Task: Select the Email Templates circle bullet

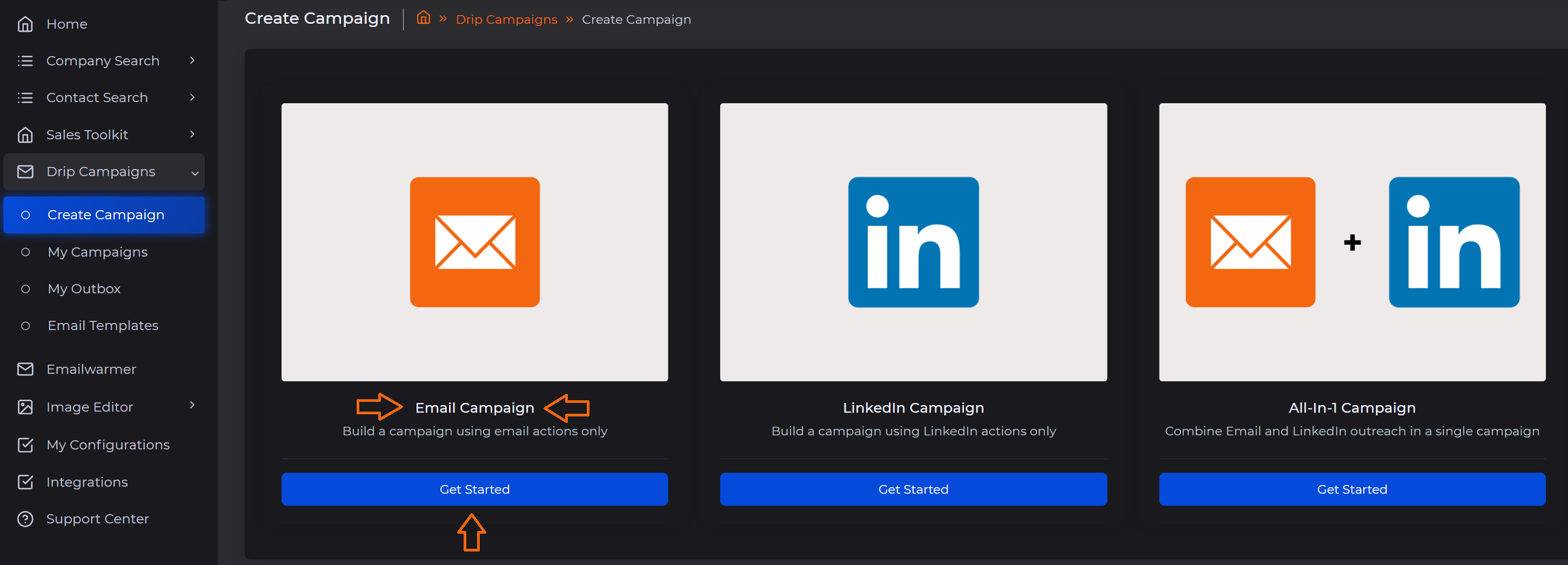Action: [25, 326]
